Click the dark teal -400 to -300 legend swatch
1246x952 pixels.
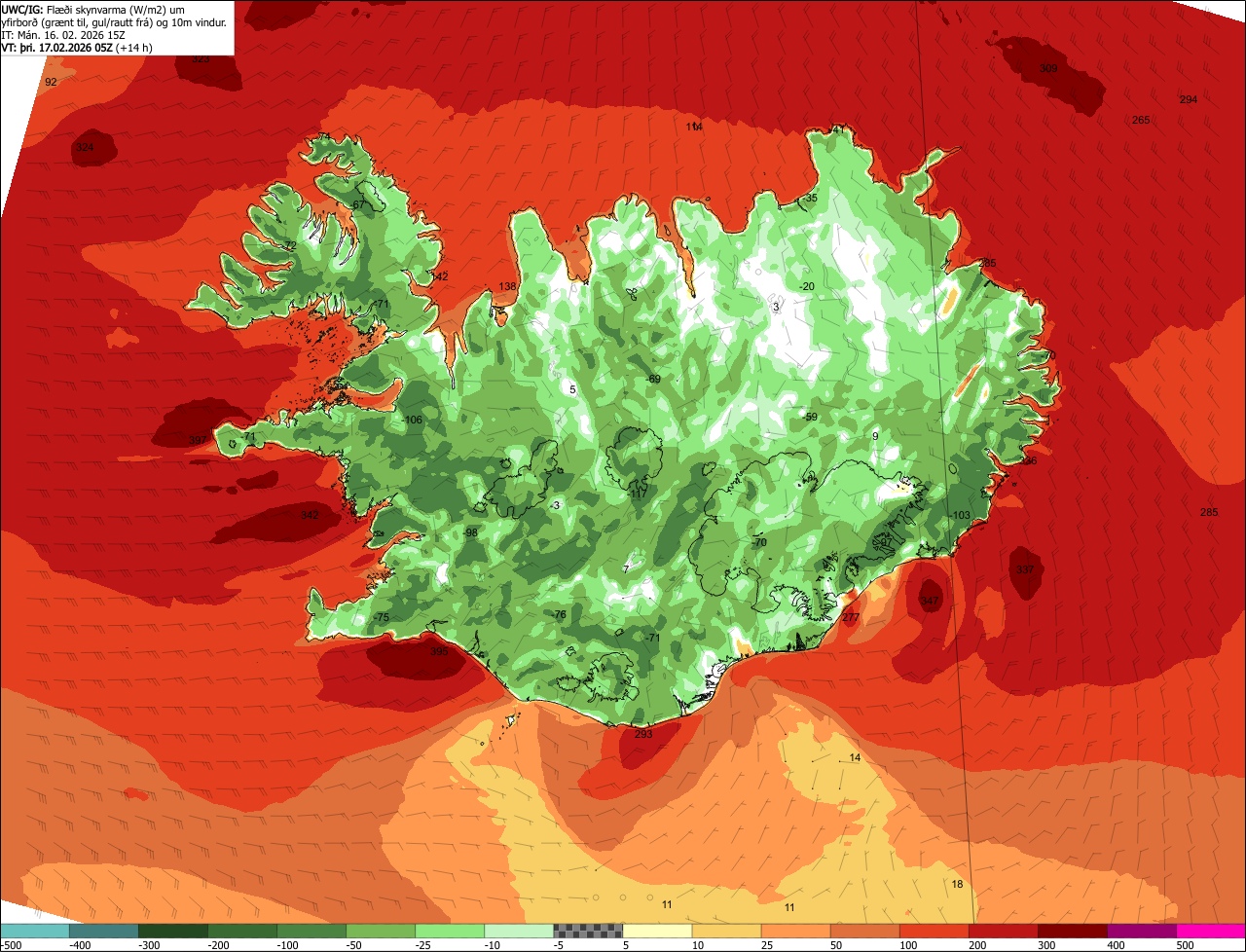click(104, 931)
